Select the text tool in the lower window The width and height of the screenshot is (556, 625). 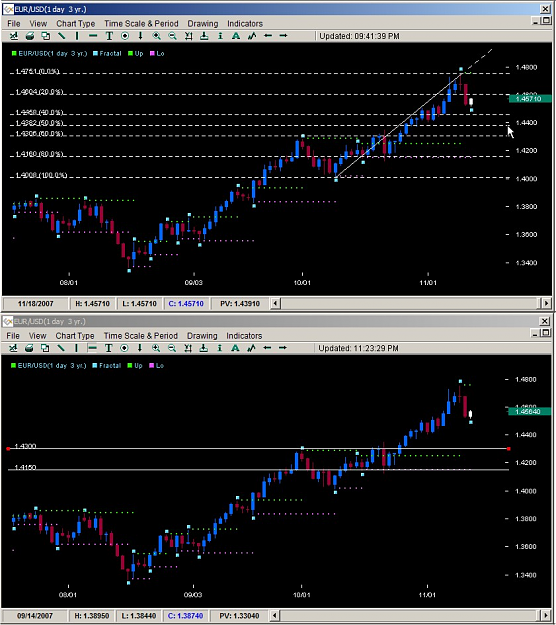coord(108,348)
